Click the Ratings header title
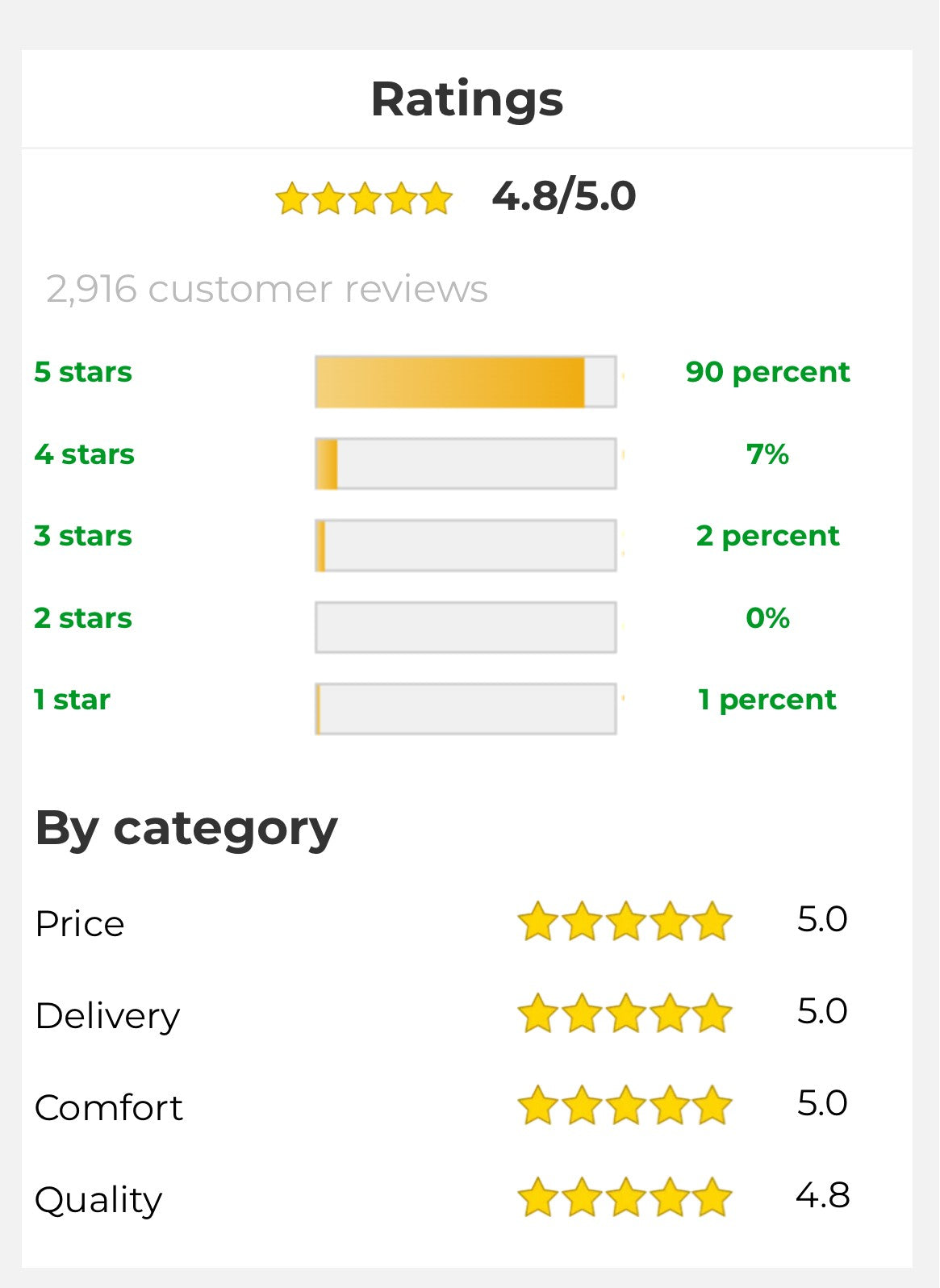The image size is (940, 1288). tap(467, 99)
